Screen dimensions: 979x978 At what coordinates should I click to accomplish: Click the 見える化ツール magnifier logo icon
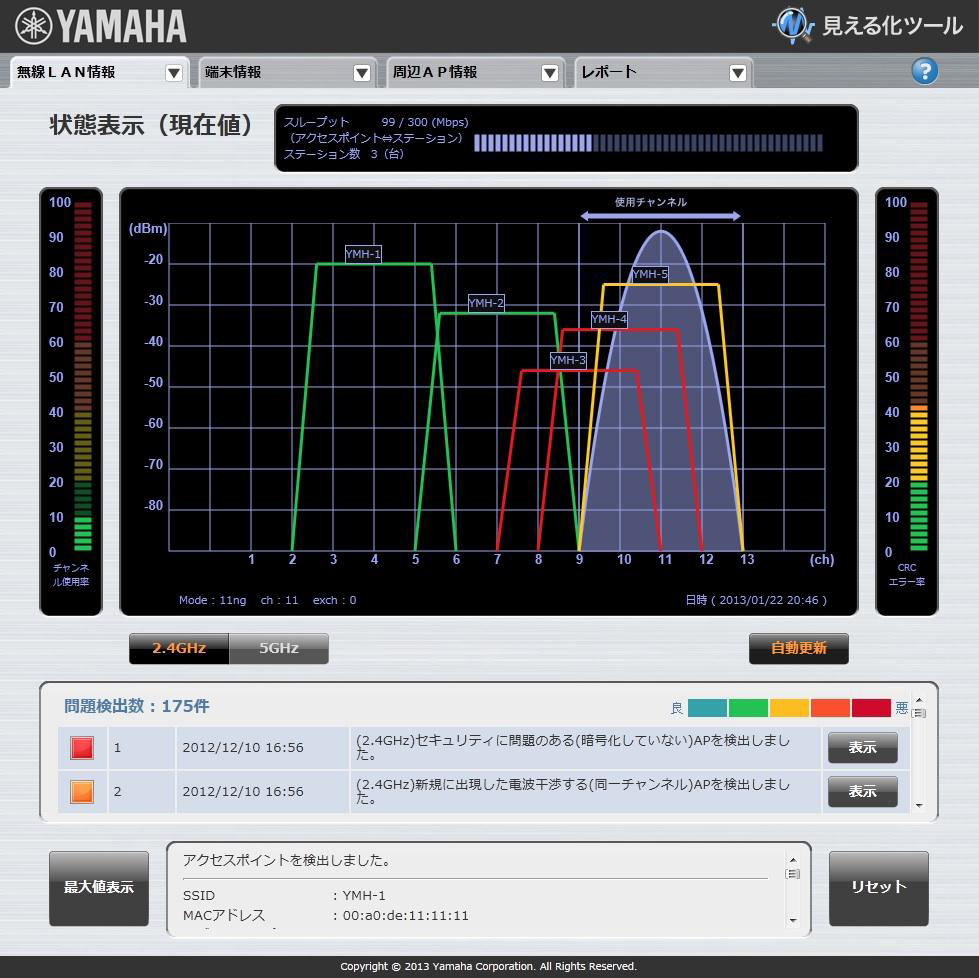tap(794, 25)
